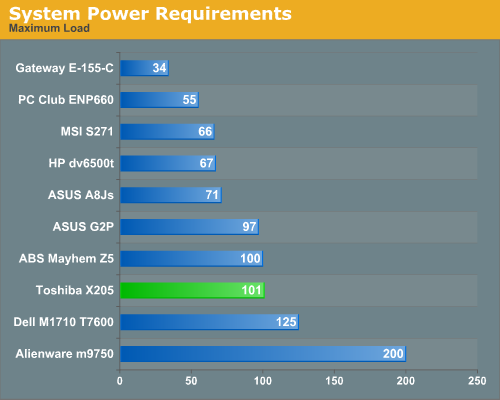Select the 'ASUS G2P' label
The height and width of the screenshot is (400, 500).
[x=83, y=227]
